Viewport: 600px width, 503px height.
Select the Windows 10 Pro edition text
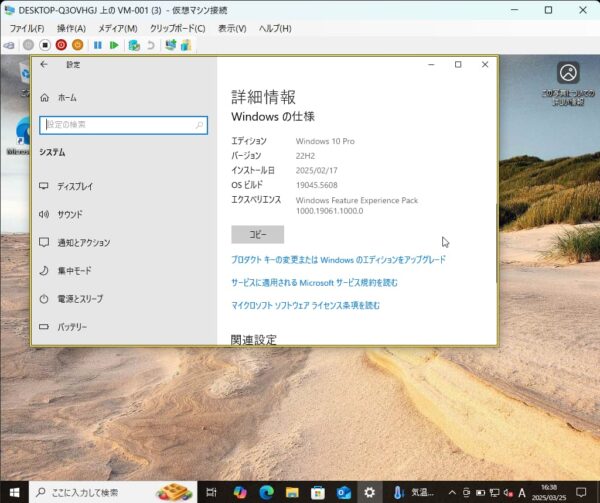click(x=325, y=141)
